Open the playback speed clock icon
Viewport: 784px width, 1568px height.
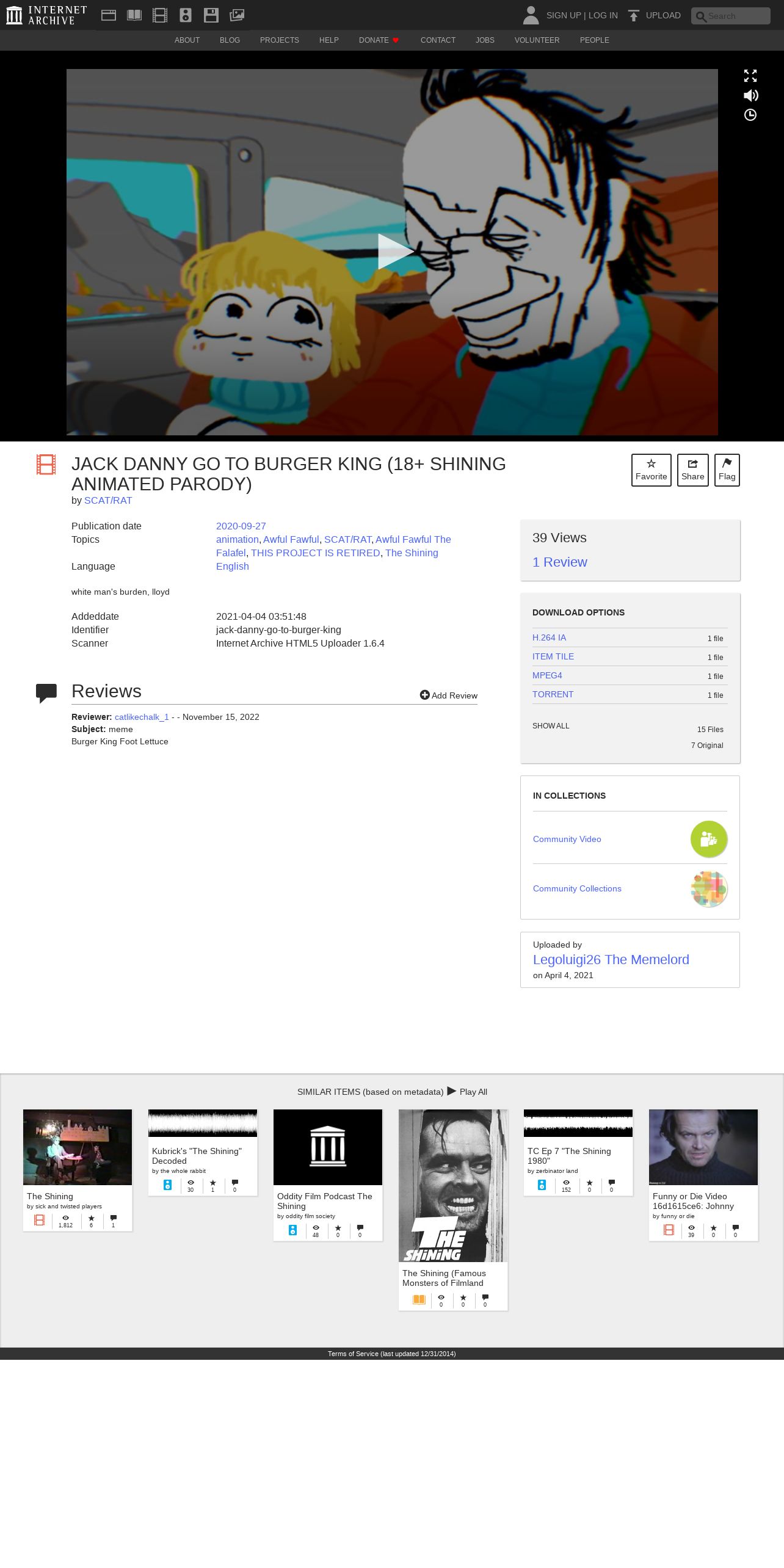(x=750, y=115)
